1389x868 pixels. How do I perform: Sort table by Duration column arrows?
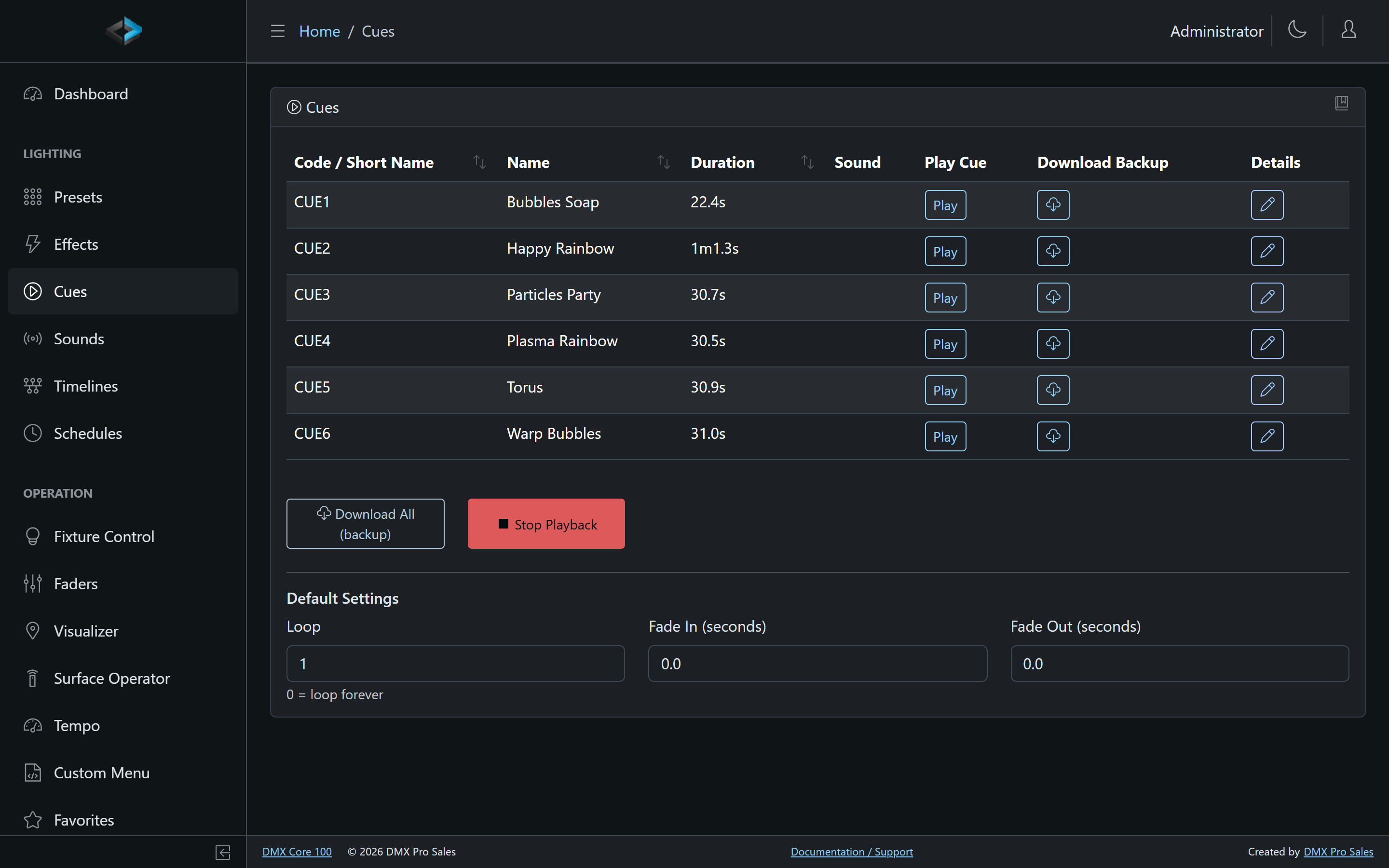click(x=807, y=163)
